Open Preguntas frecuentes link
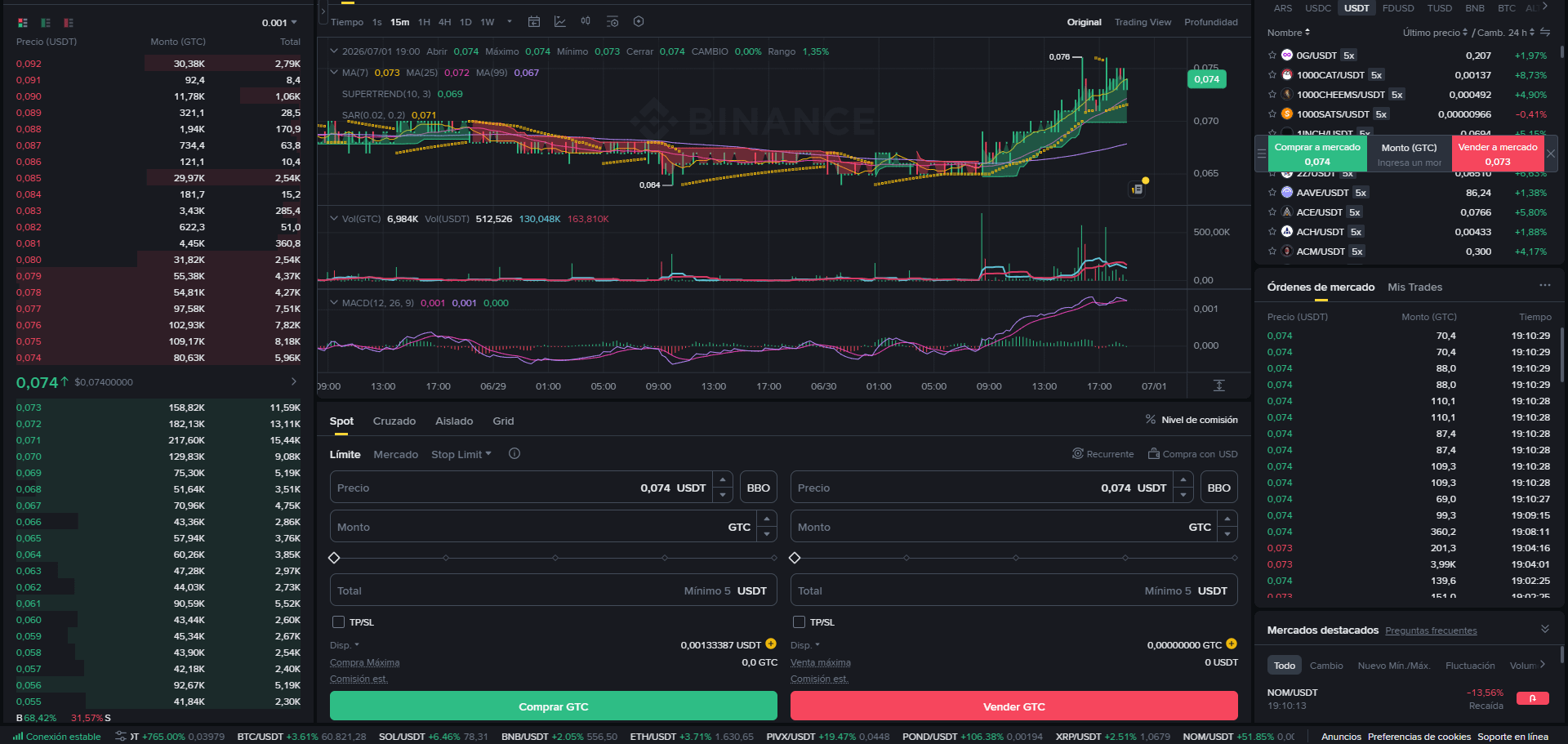The width and height of the screenshot is (1568, 744). point(1431,630)
